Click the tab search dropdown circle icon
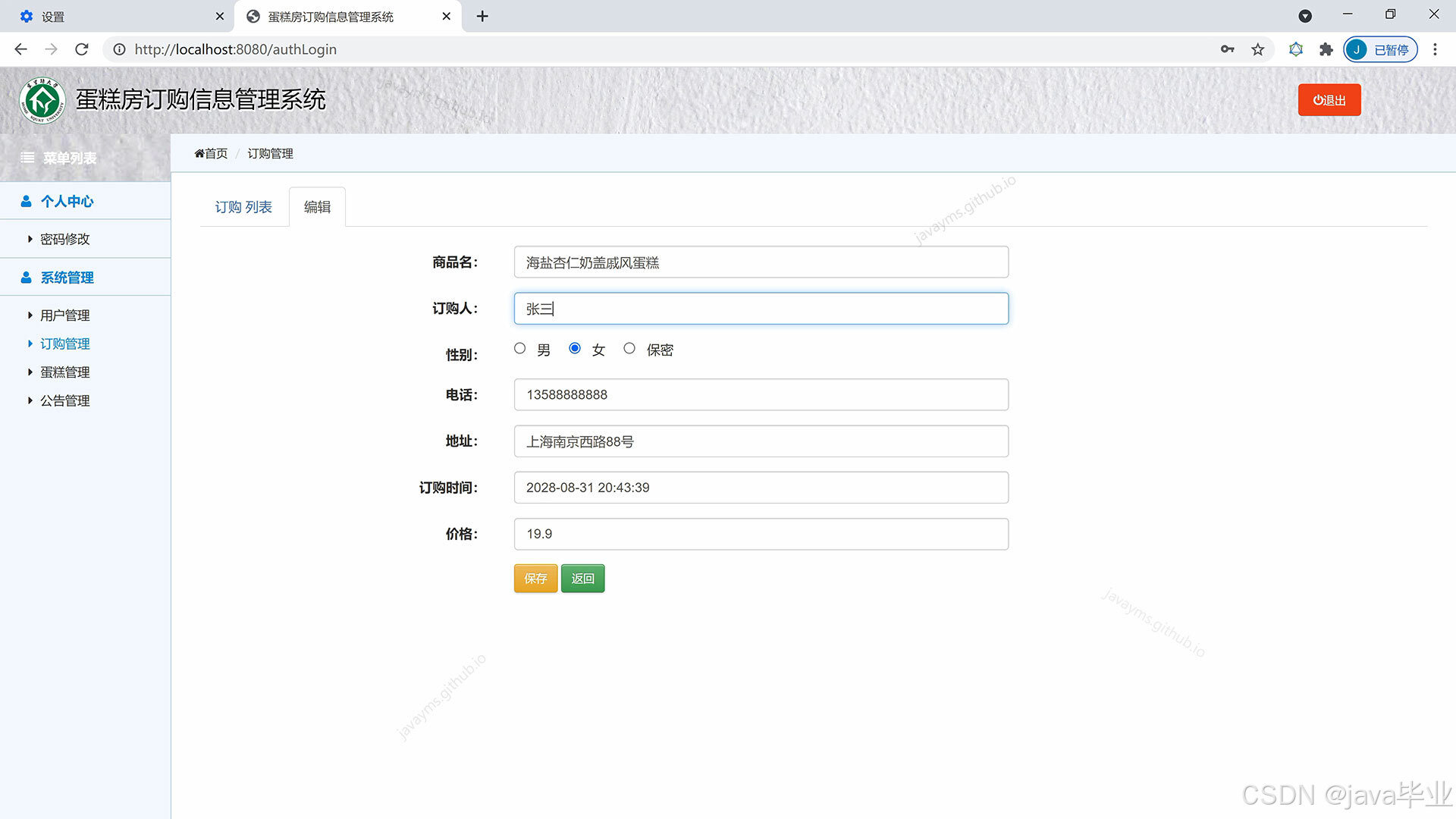This screenshot has height=819, width=1456. (x=1305, y=16)
